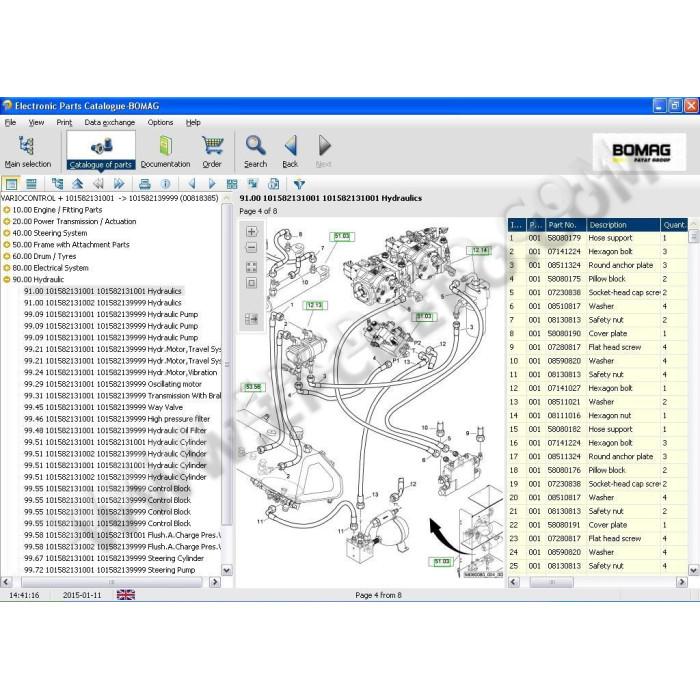Select 99.72 Steering Pump tree item

tap(110, 570)
